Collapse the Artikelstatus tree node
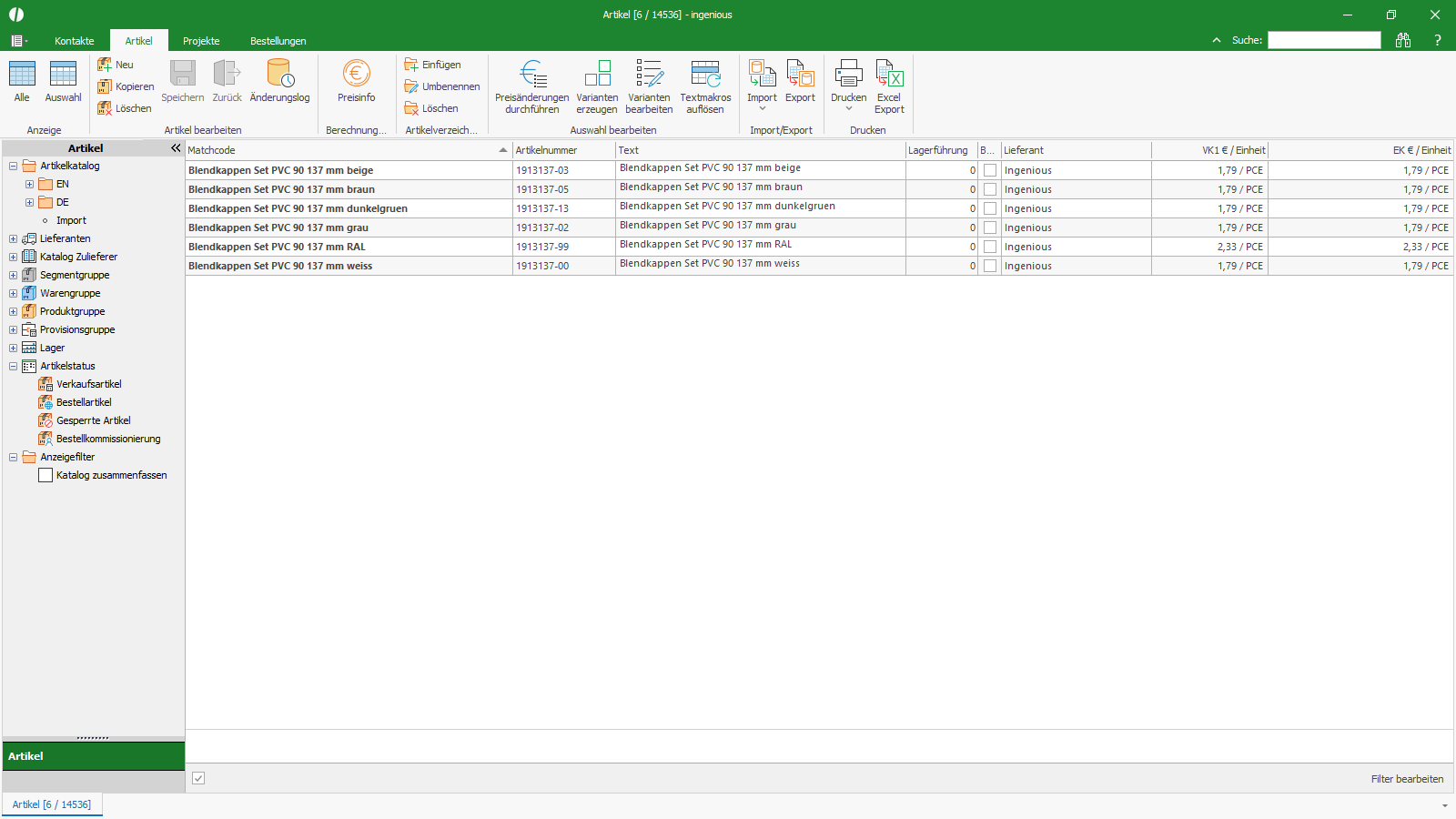The image size is (1456, 819). click(14, 366)
